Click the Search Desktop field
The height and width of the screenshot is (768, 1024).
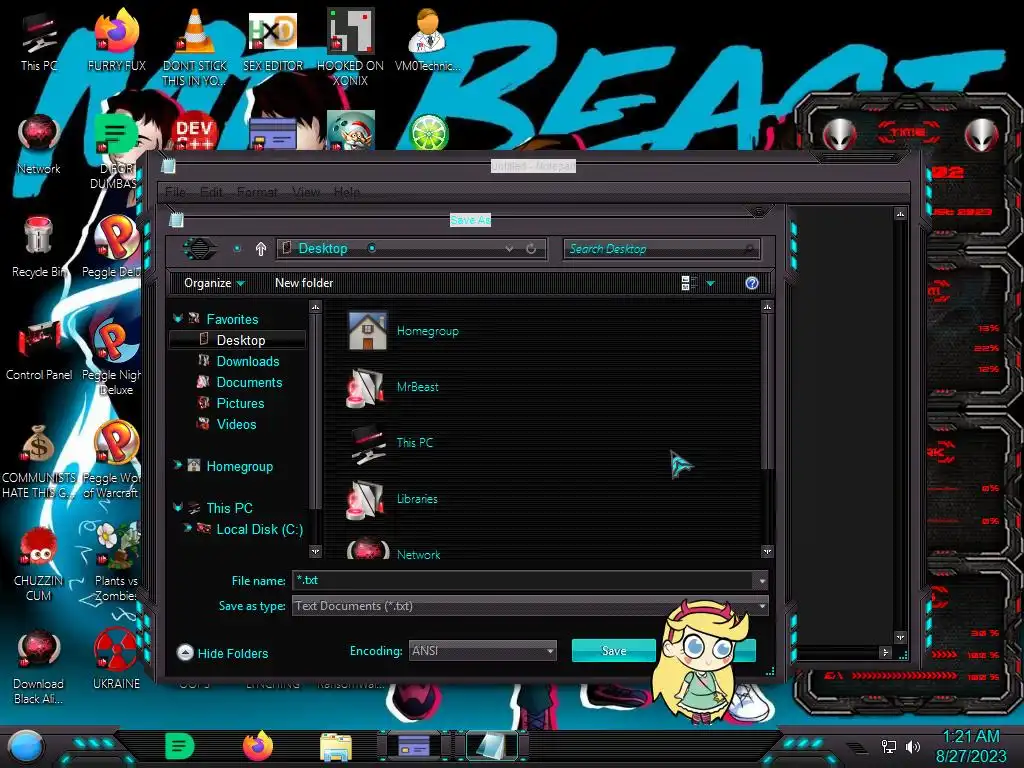[x=661, y=249]
